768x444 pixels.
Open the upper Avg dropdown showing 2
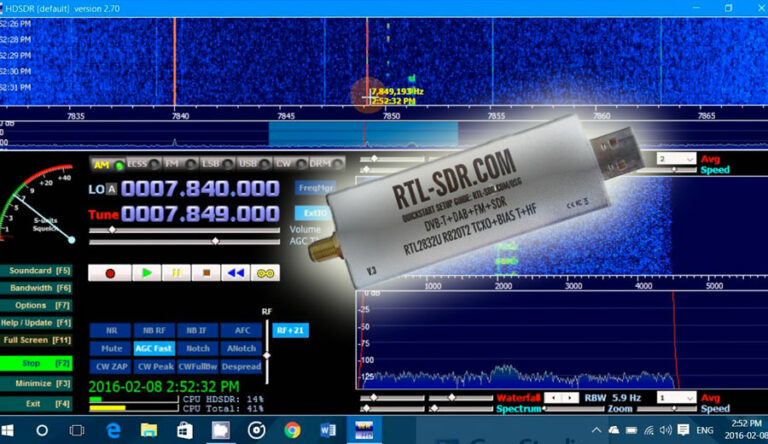(677, 158)
